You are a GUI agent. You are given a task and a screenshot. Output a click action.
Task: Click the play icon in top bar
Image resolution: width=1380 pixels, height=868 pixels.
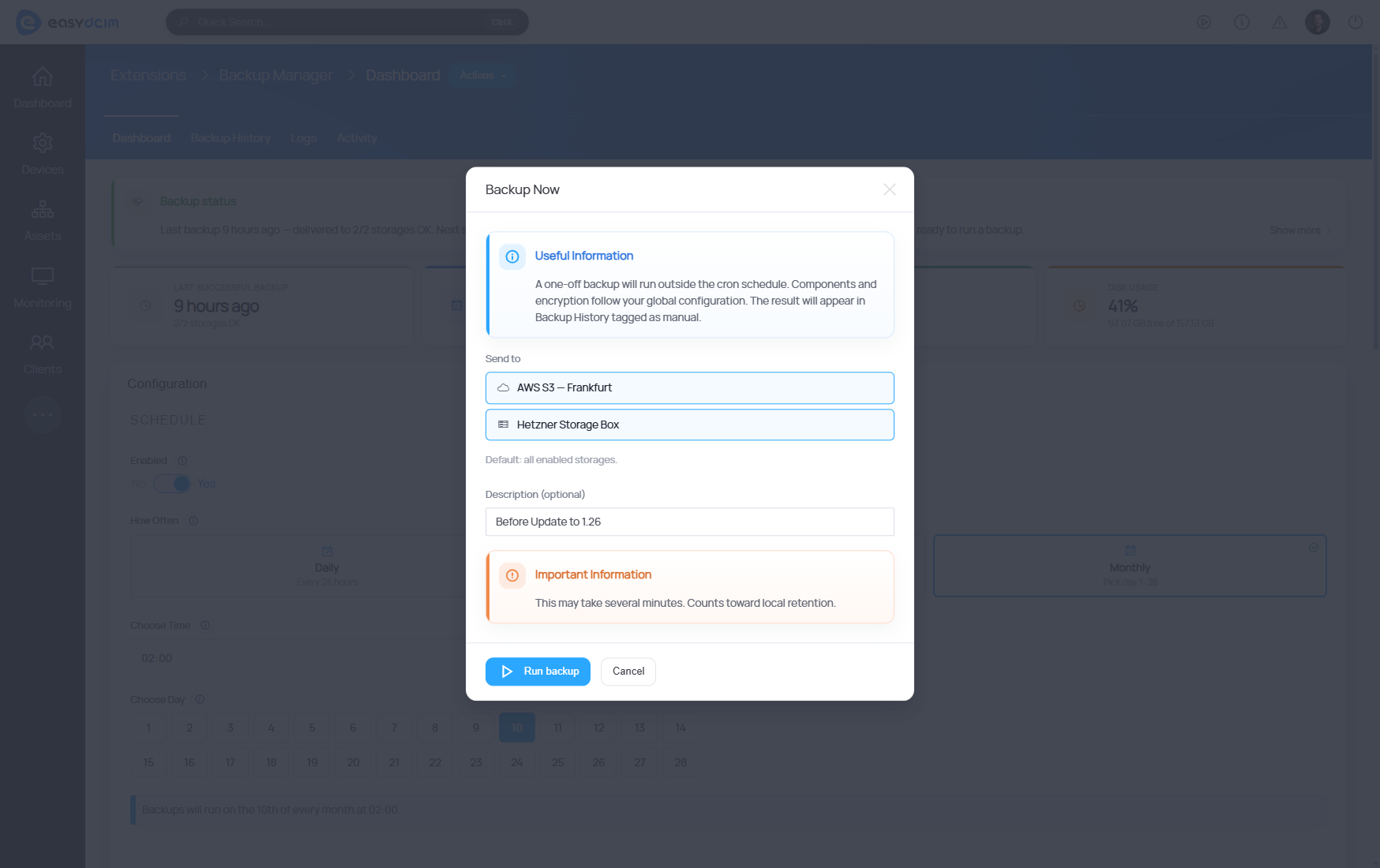(1204, 22)
